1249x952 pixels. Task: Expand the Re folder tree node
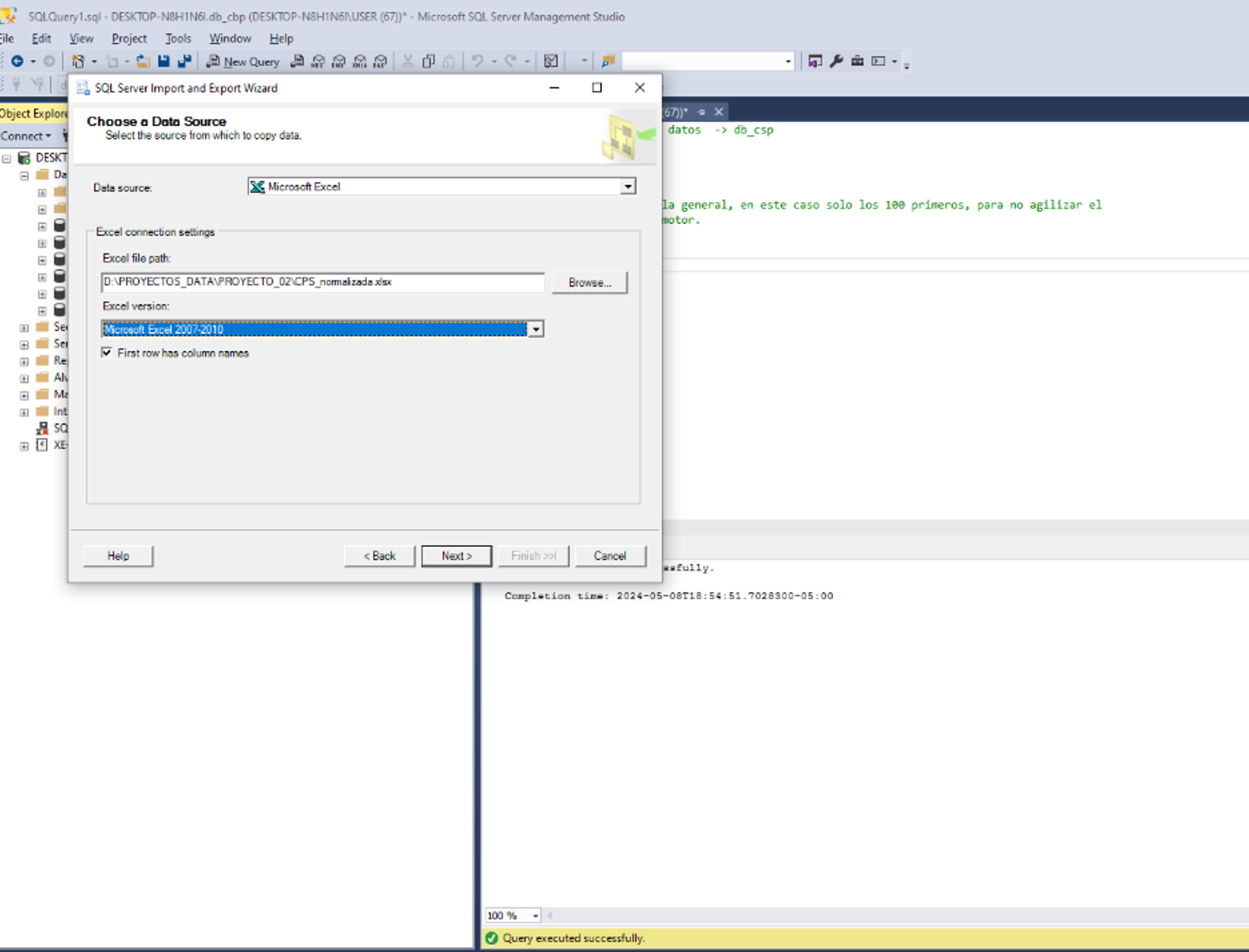[24, 361]
